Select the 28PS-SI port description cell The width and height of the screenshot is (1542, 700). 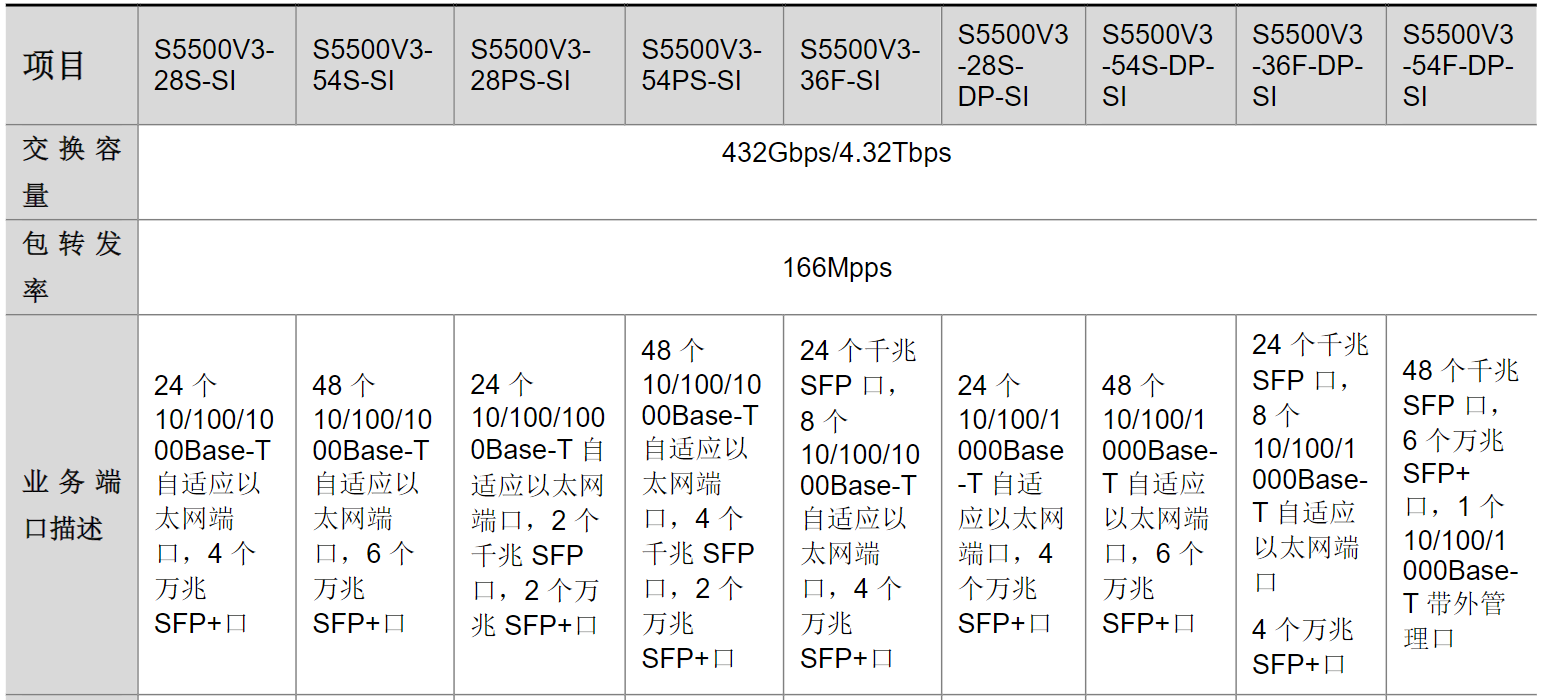point(540,505)
